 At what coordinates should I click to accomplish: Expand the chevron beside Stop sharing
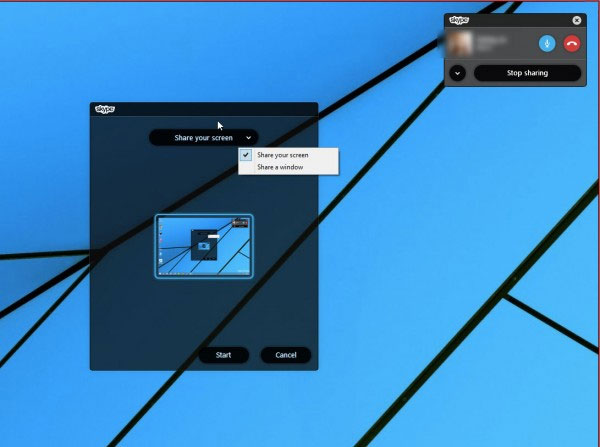coord(457,73)
